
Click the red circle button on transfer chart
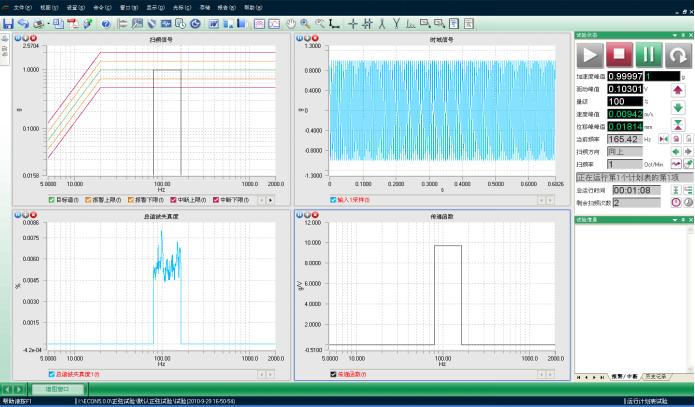click(x=315, y=215)
